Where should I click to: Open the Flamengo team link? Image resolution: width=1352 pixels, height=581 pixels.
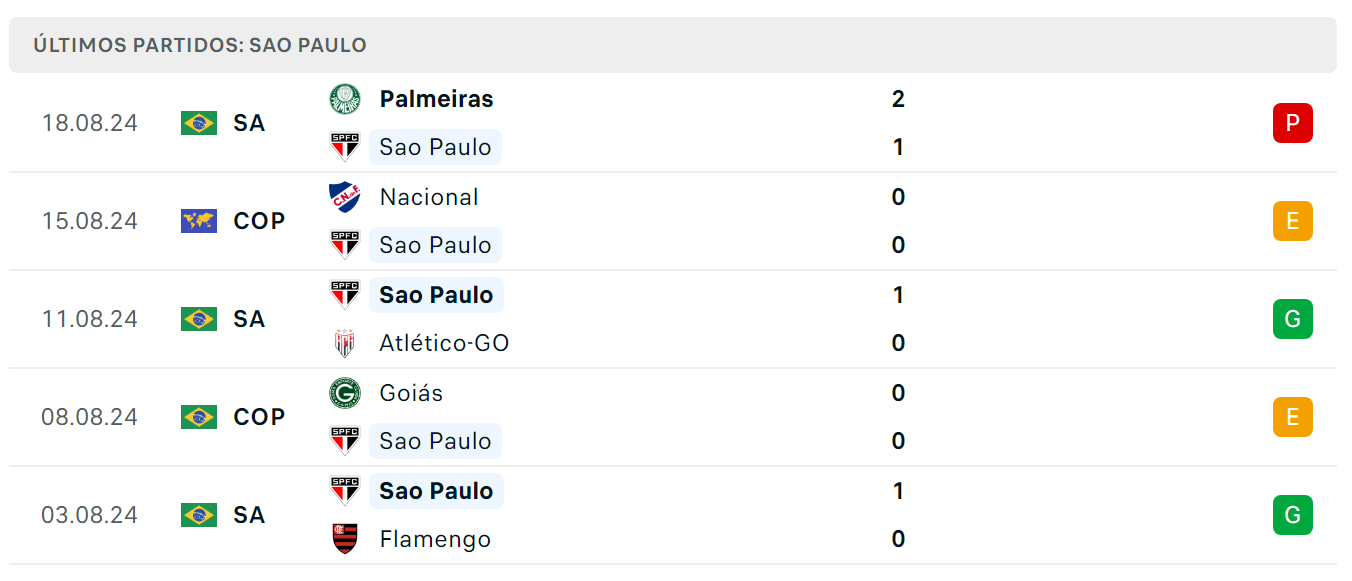[435, 539]
